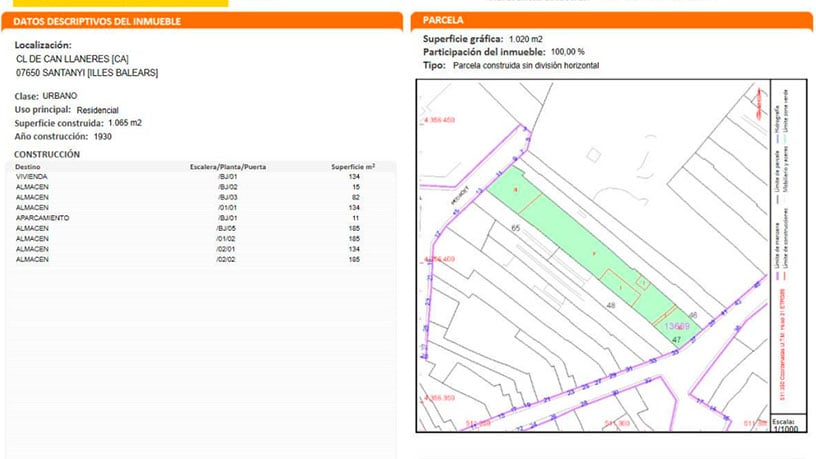
Task: Click the PARCELA section header
Action: (443, 20)
